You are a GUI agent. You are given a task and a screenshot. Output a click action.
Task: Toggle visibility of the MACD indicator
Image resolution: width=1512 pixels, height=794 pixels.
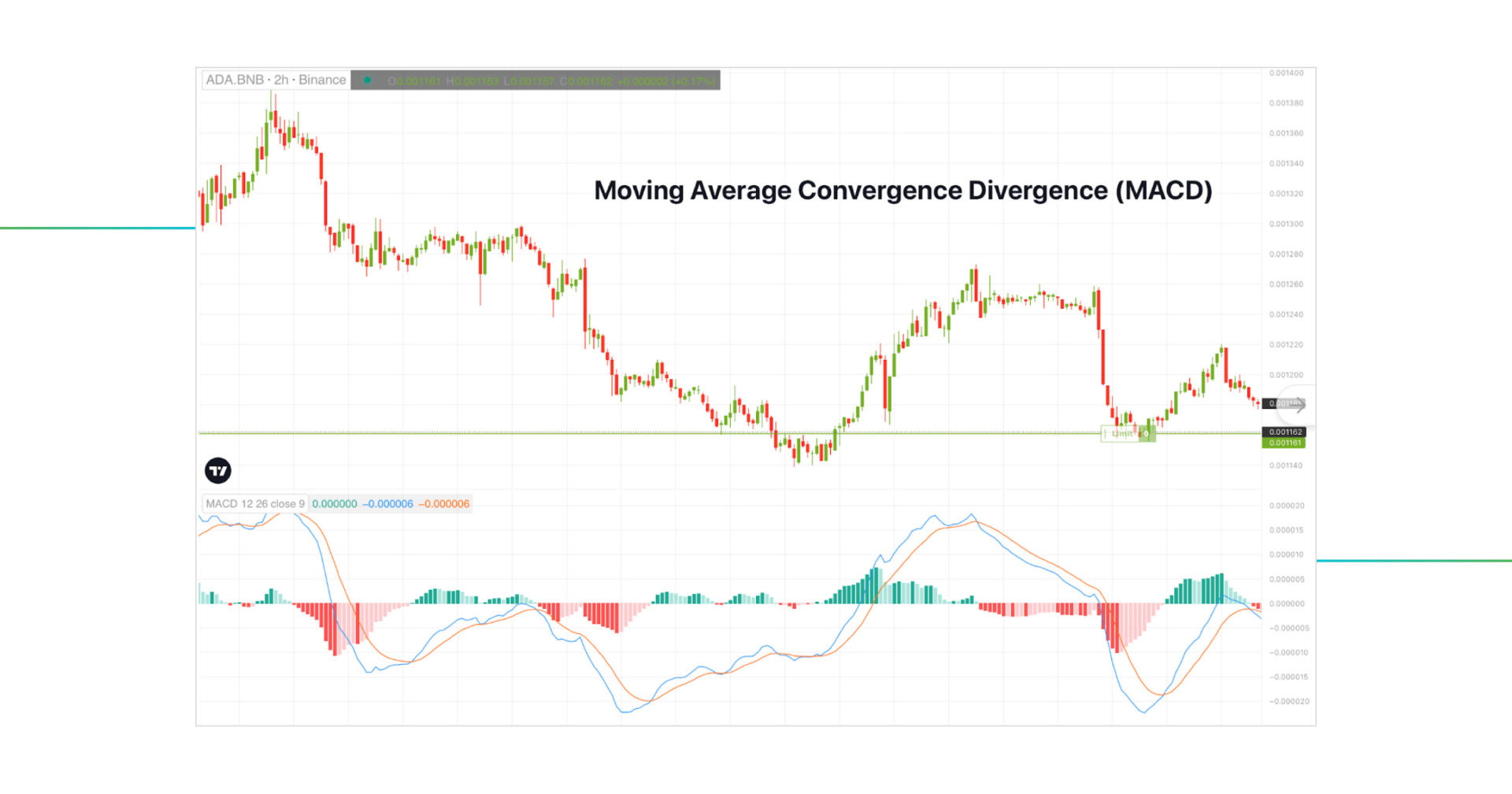[x=254, y=503]
